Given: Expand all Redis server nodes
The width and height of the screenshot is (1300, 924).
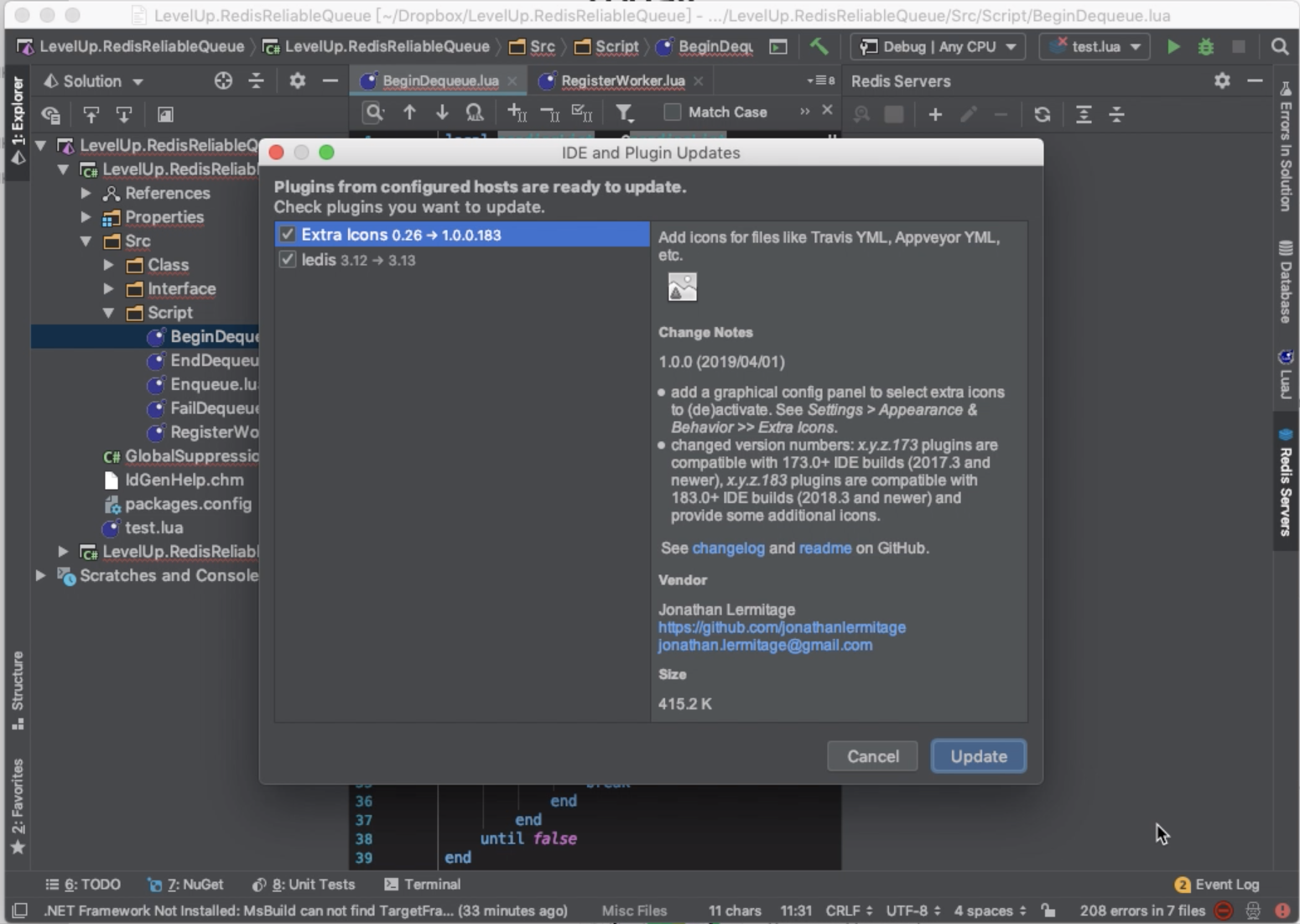Looking at the screenshot, I should (x=1084, y=114).
